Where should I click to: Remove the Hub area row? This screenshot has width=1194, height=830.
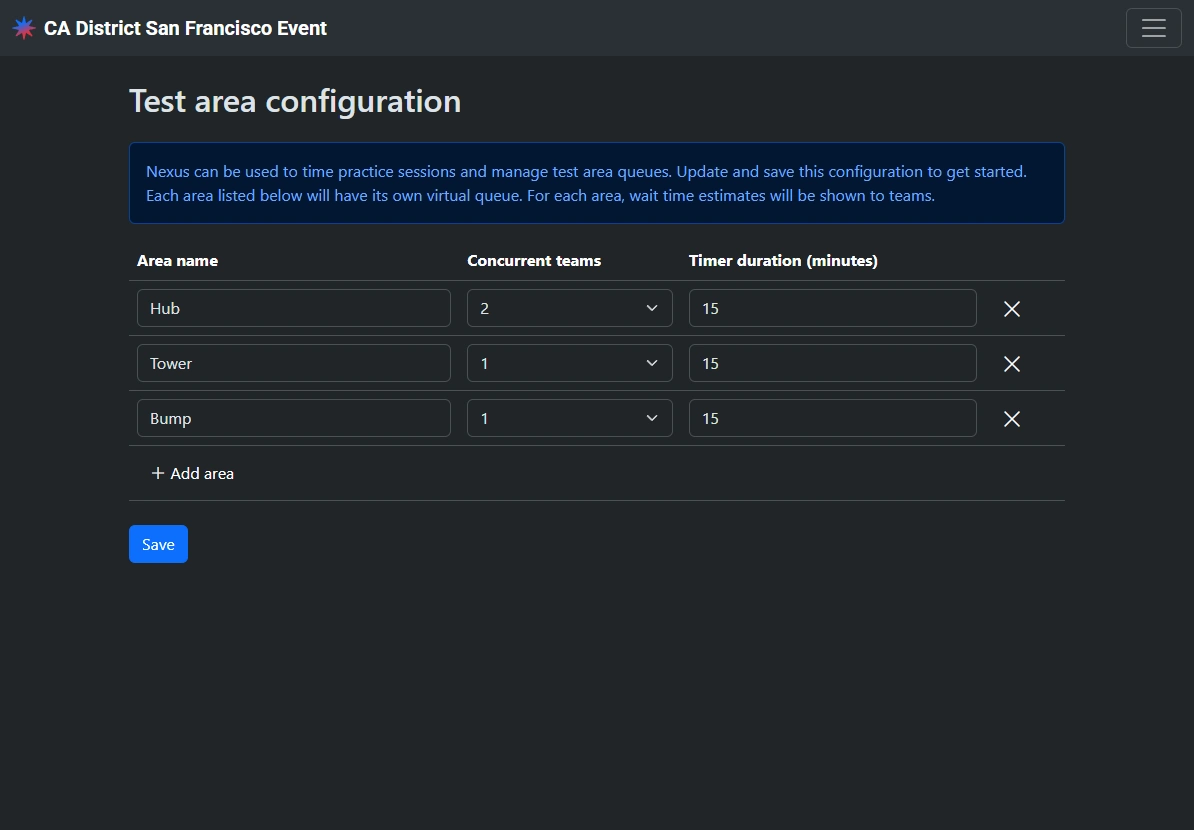point(1011,309)
